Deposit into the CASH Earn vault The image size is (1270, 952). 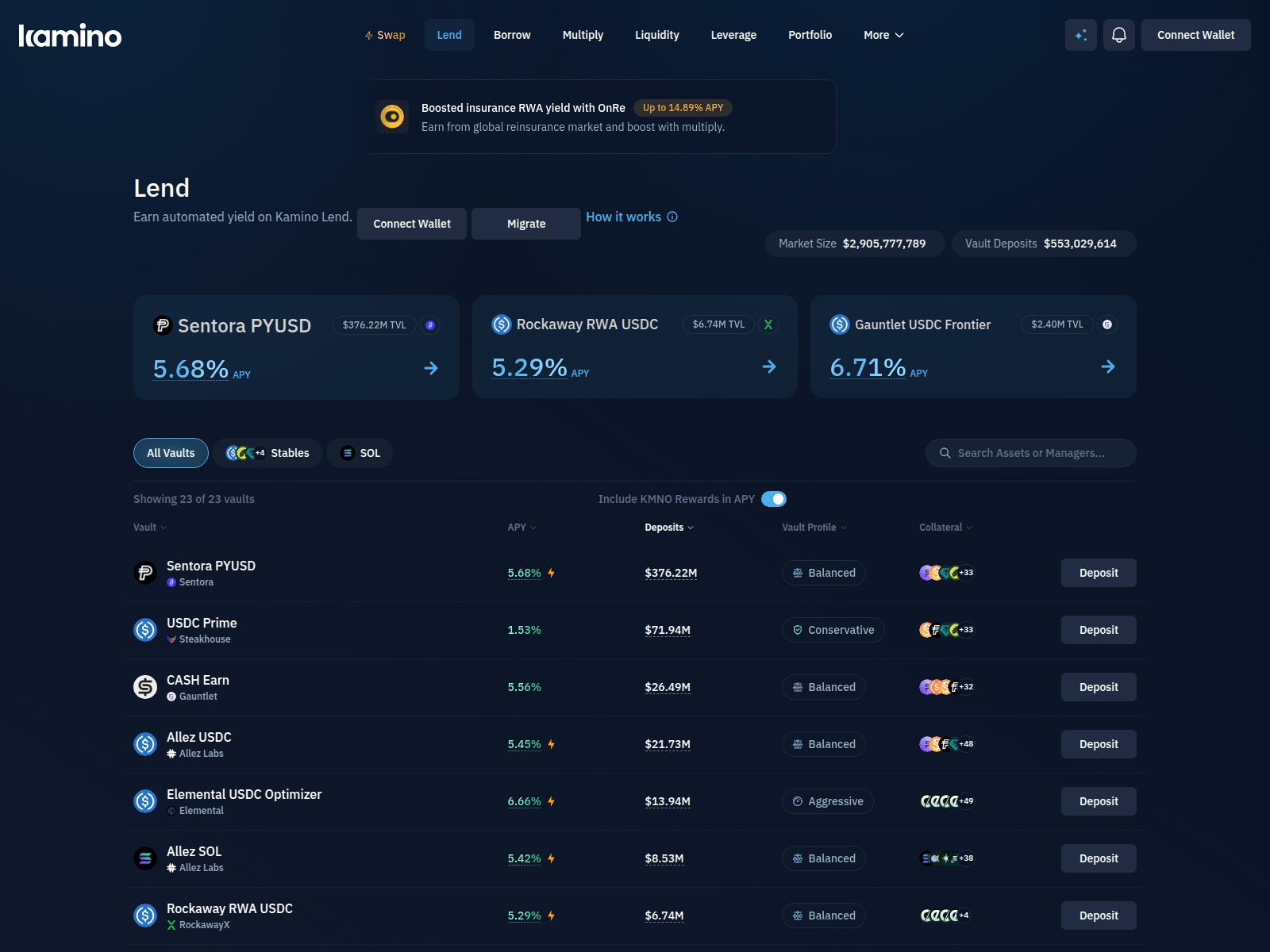(1098, 687)
